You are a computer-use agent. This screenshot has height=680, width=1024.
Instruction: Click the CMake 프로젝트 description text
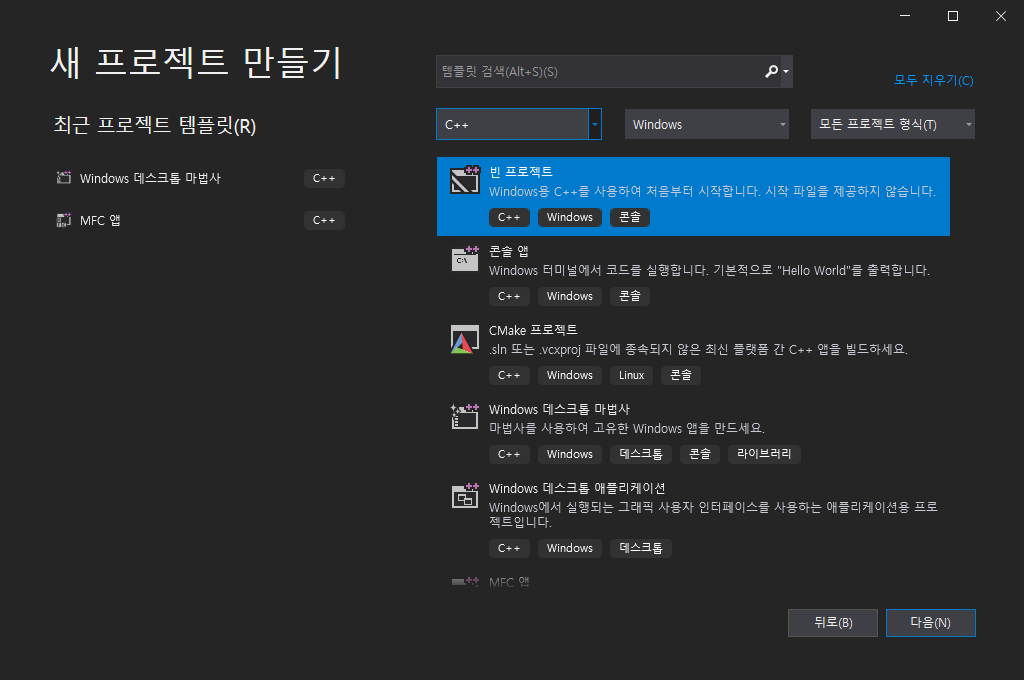pos(698,349)
